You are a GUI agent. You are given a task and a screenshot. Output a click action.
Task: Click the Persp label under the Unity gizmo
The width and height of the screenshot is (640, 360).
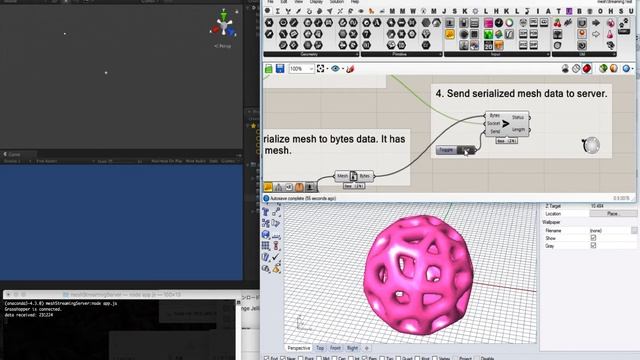[x=223, y=46]
